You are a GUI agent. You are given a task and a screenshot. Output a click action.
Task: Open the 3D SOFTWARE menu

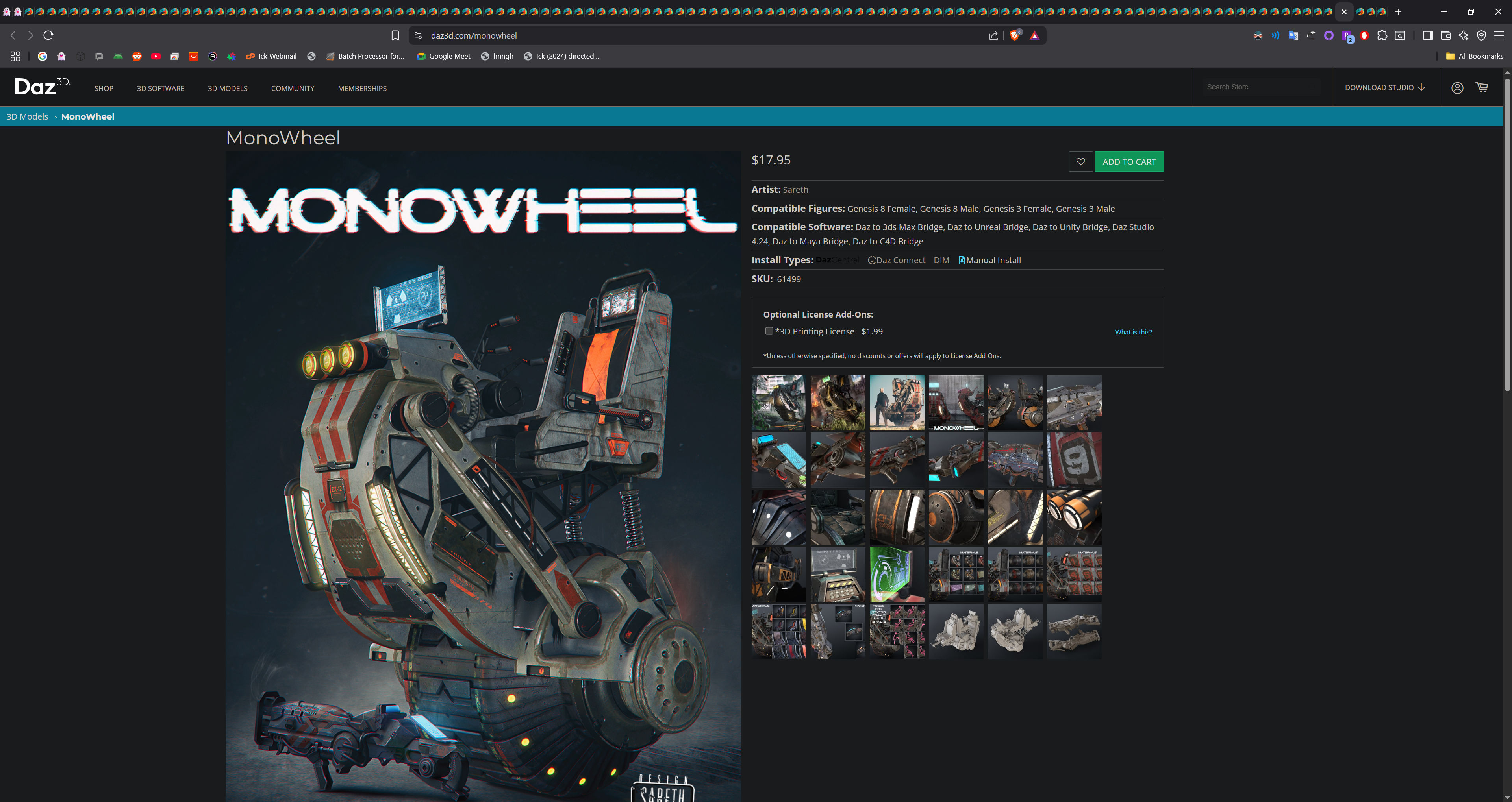click(160, 88)
